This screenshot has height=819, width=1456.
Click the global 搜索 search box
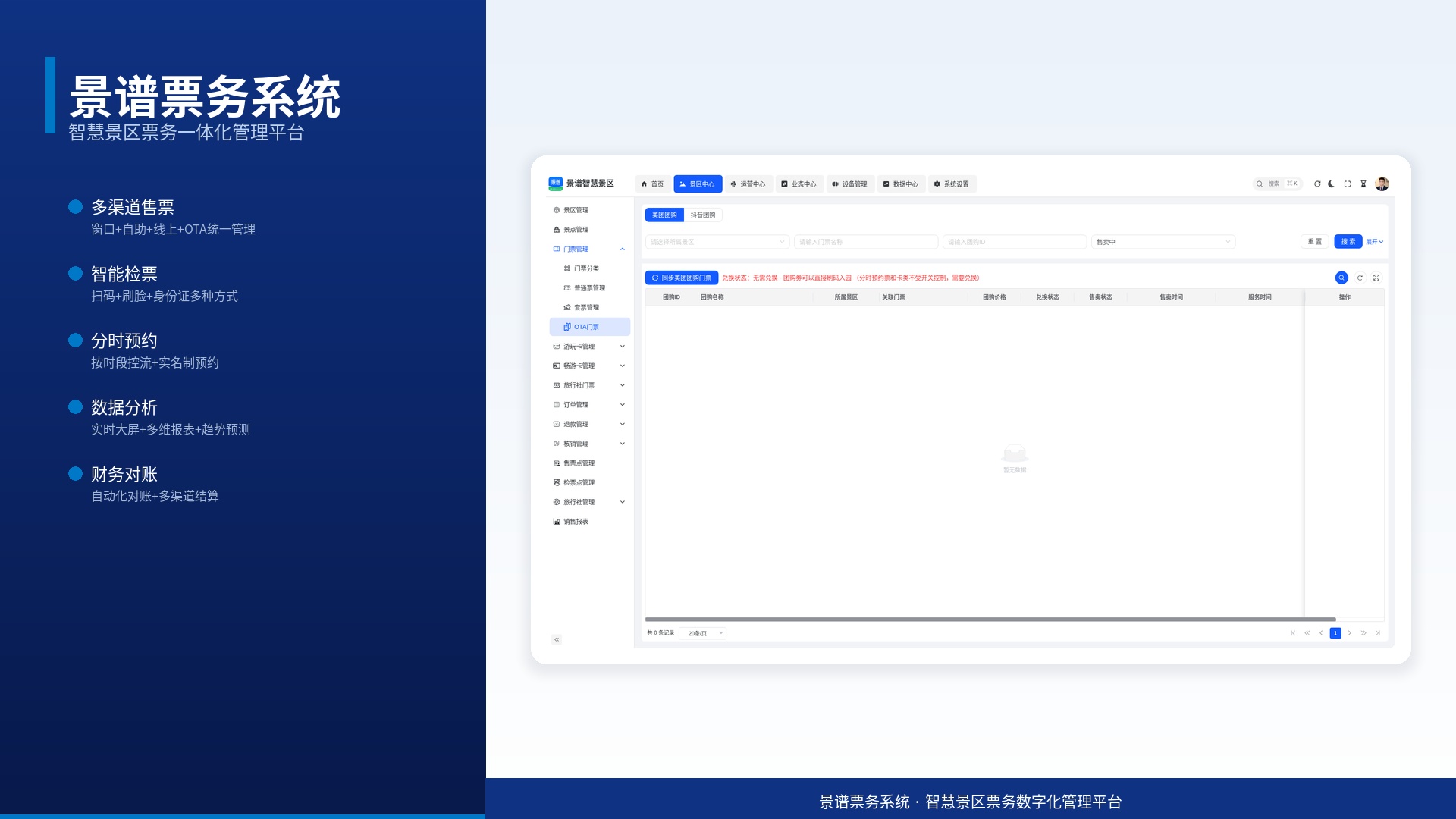pyautogui.click(x=1277, y=184)
